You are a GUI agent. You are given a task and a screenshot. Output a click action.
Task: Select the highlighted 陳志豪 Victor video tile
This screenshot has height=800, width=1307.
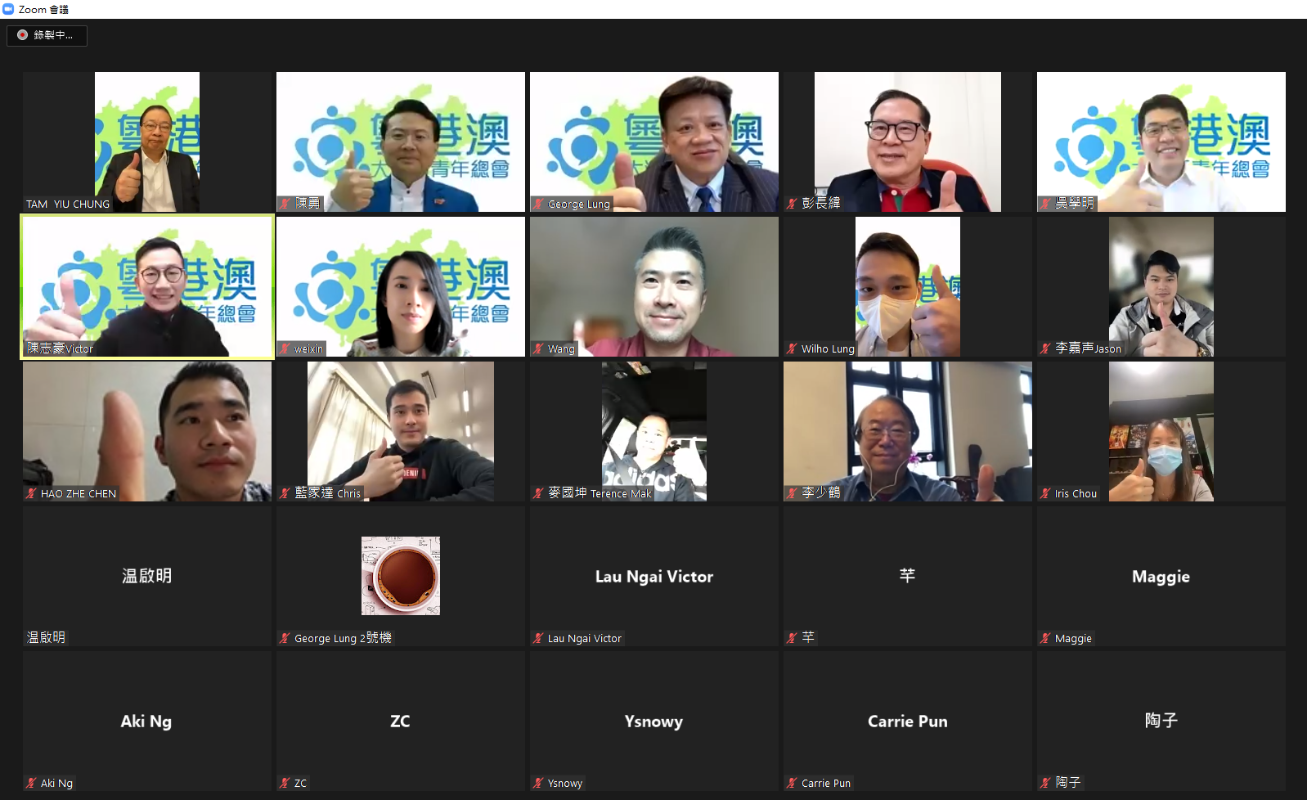pyautogui.click(x=147, y=287)
